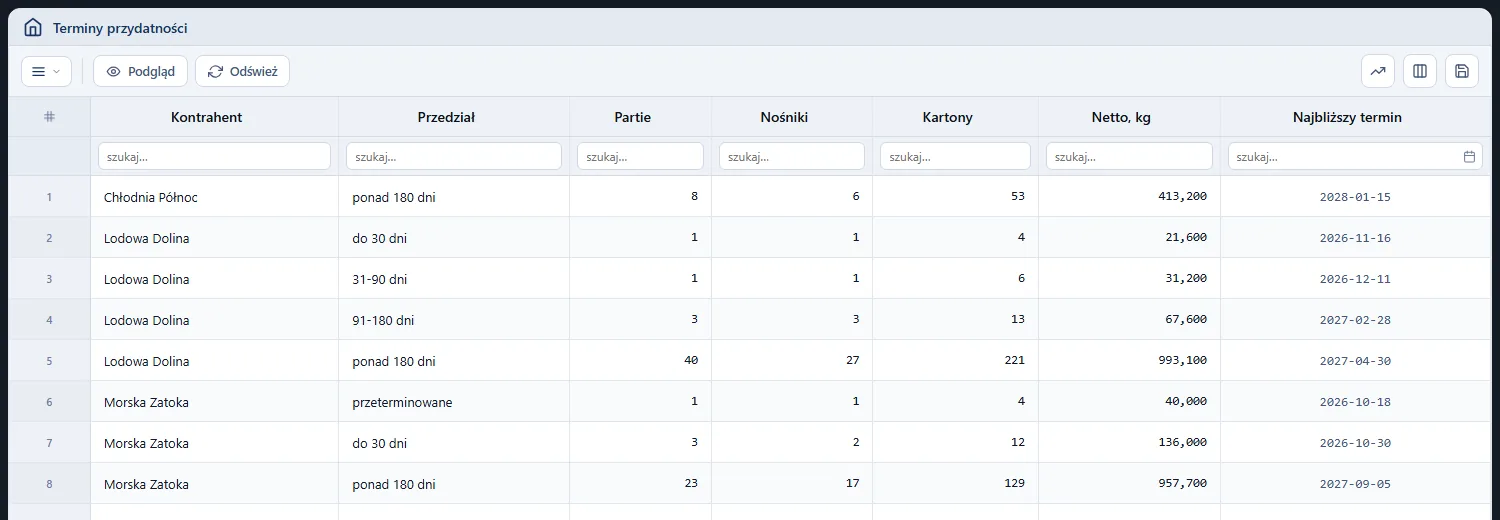Focus the Przedział search field
This screenshot has height=520, width=1500.
[x=454, y=156]
